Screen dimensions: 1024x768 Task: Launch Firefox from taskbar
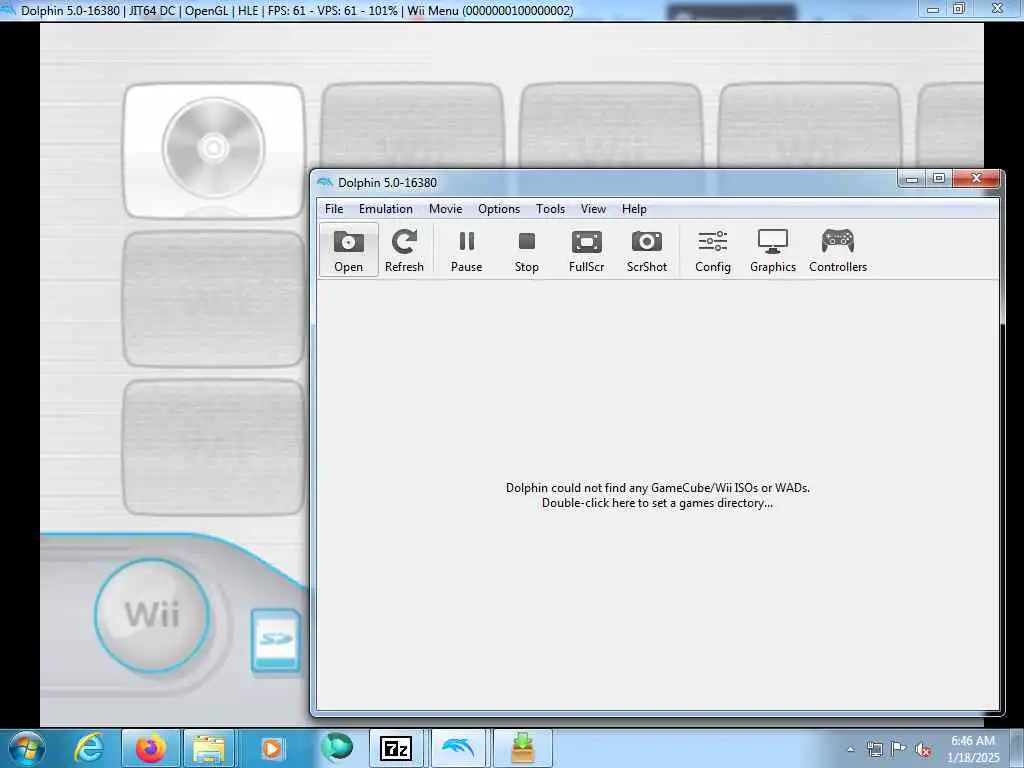click(x=150, y=748)
